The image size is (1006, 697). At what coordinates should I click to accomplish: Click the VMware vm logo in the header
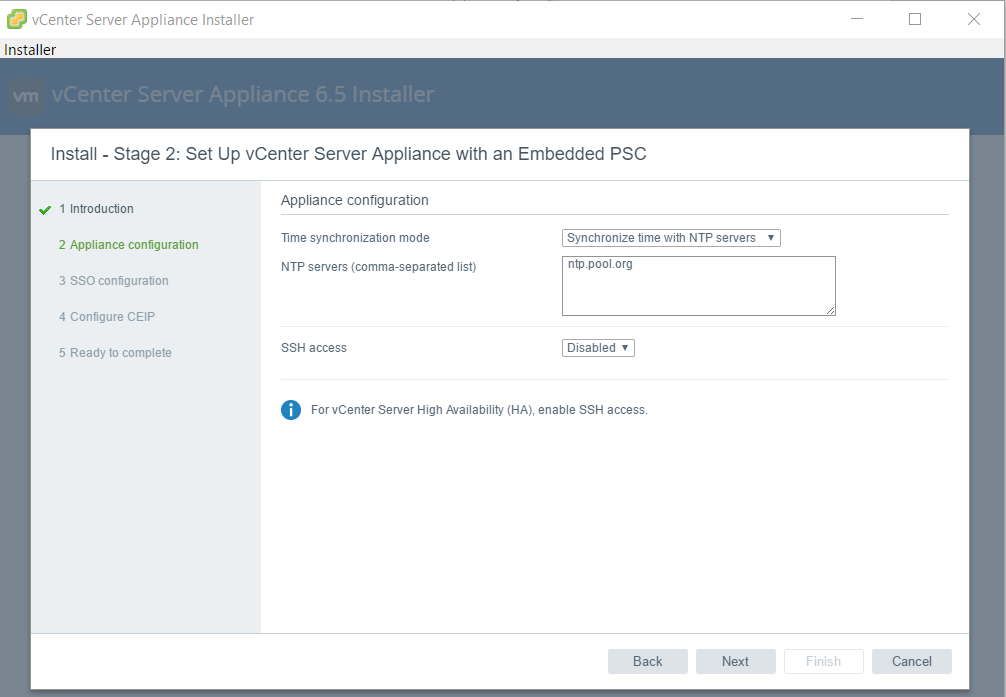pyautogui.click(x=26, y=96)
